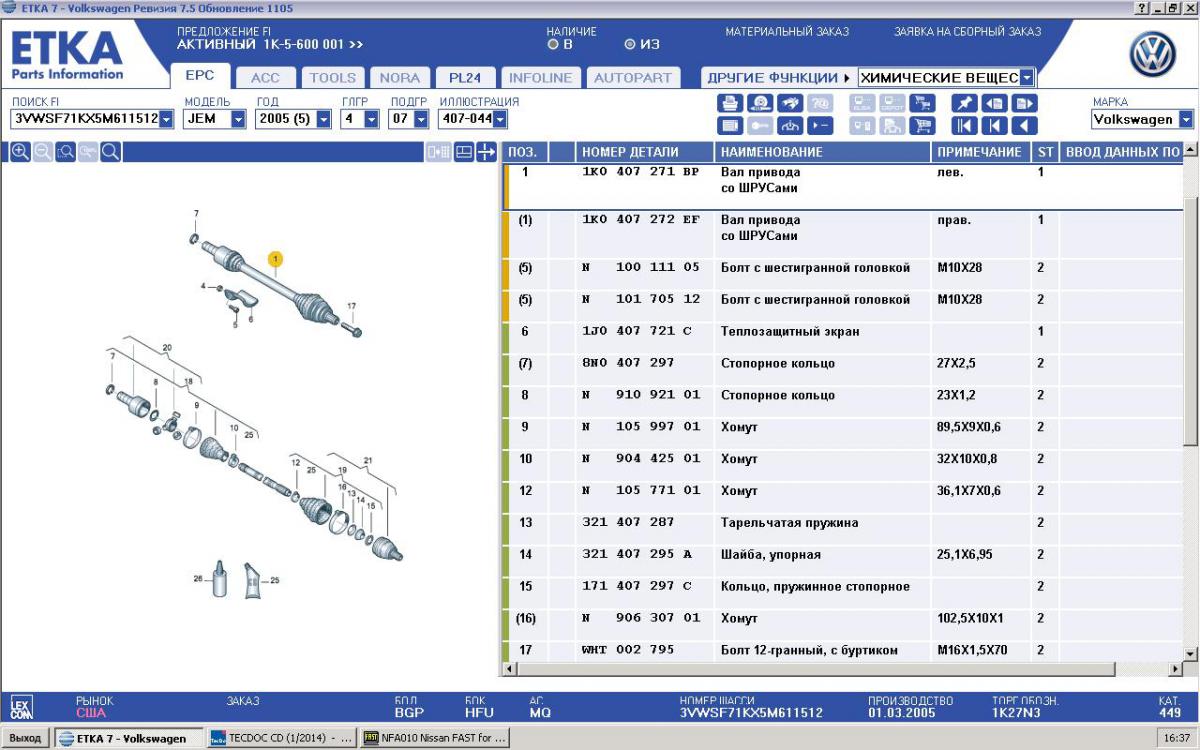Switch to the PL24 tab
This screenshot has width=1200, height=750.
click(465, 77)
